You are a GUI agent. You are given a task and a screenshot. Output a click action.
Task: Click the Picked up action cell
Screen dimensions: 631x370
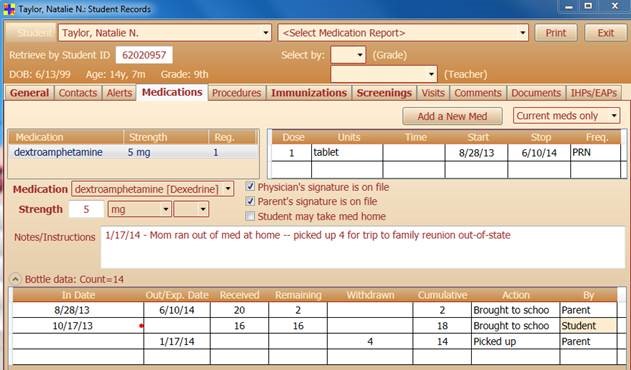(516, 341)
